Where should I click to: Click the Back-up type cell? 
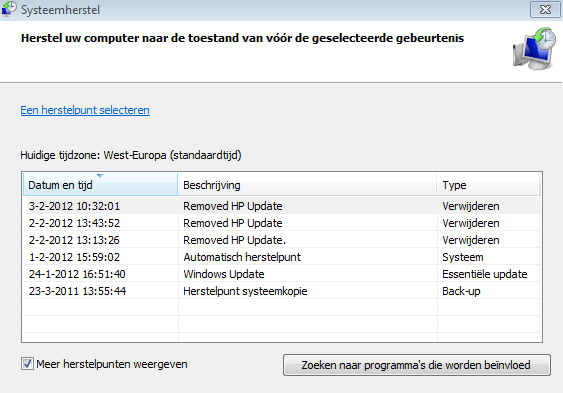461,291
